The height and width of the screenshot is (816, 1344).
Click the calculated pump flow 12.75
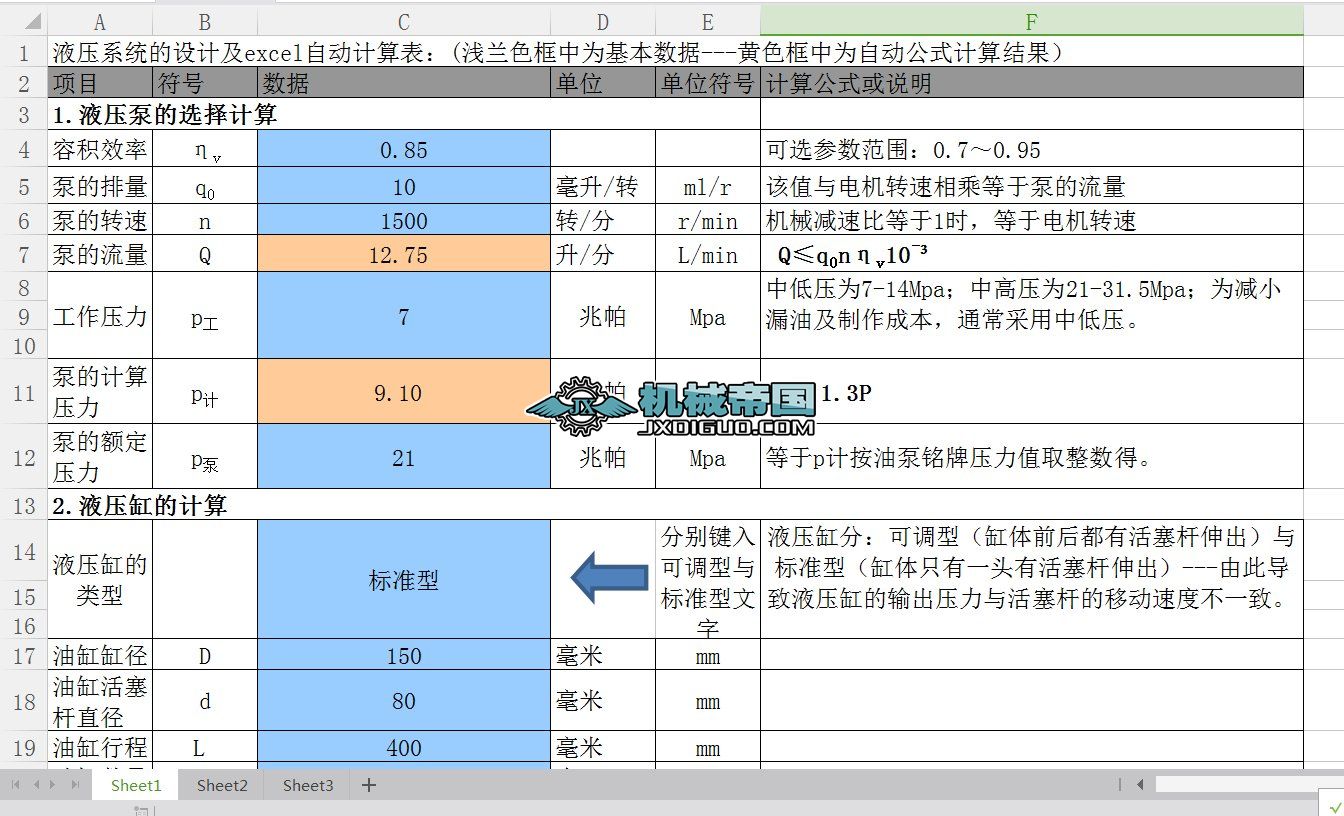point(404,255)
